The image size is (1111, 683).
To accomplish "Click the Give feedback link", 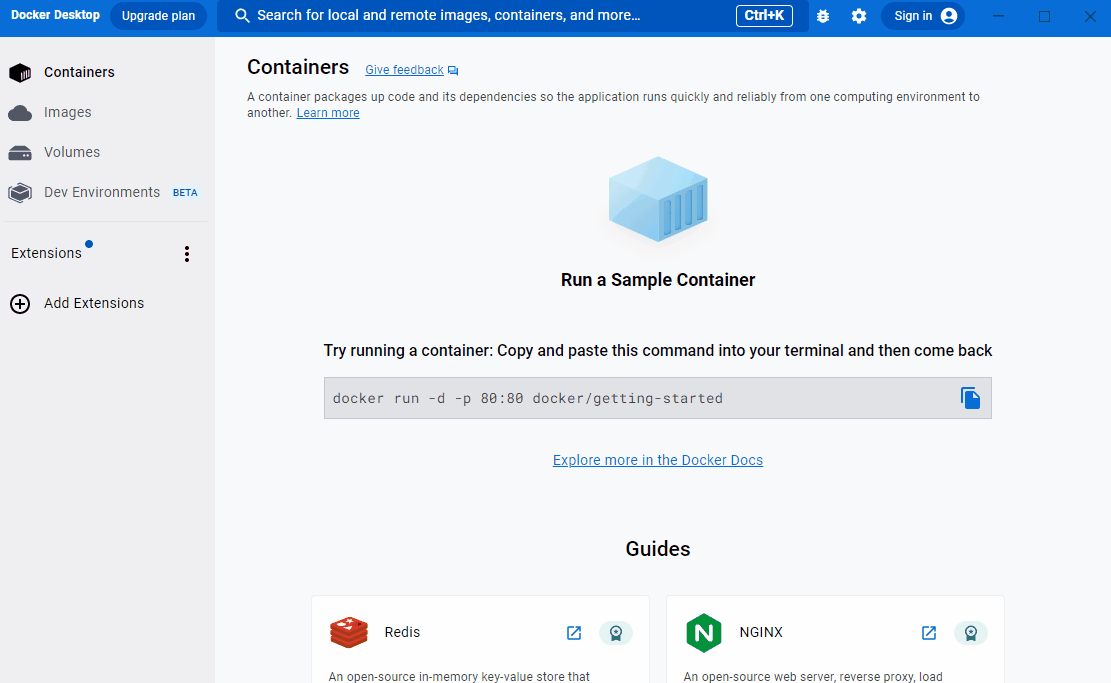I will [404, 70].
